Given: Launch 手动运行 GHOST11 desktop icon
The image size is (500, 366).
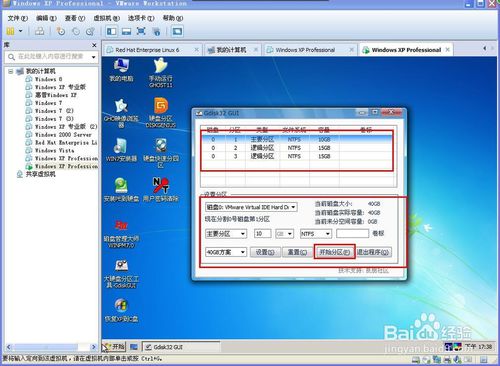Looking at the screenshot, I should click(x=161, y=73).
